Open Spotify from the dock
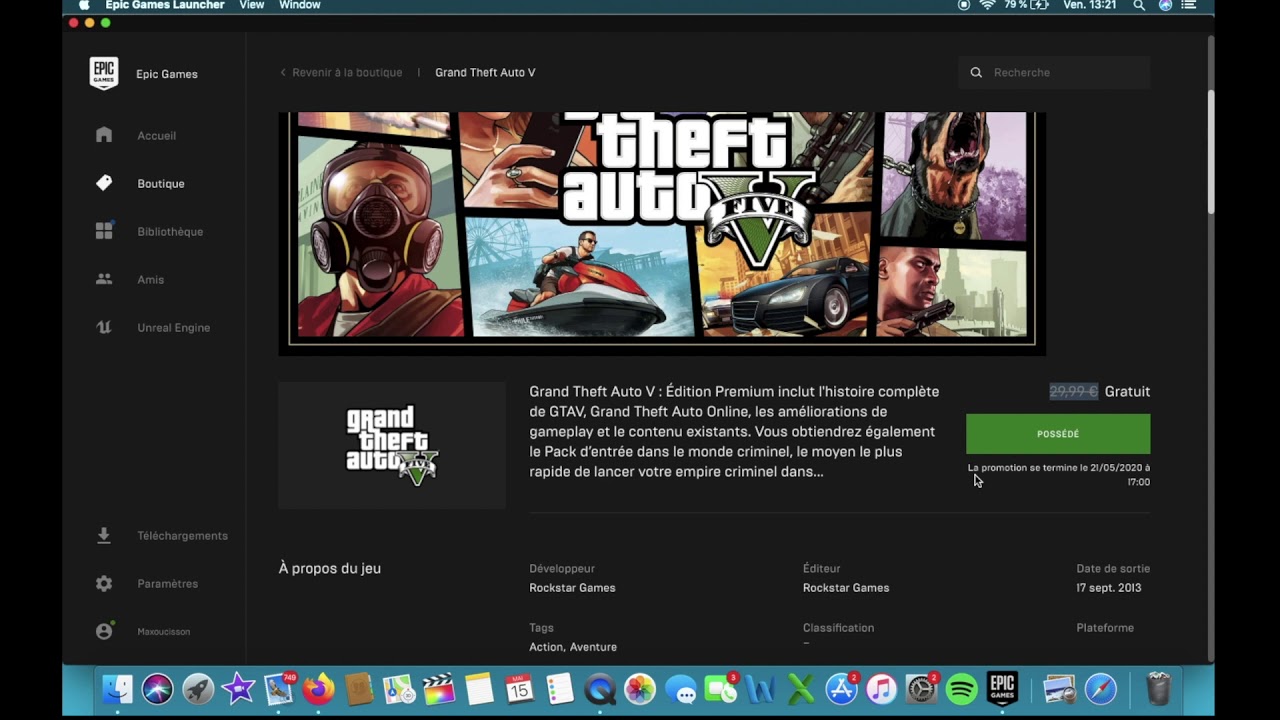1280x720 pixels. pos(961,689)
